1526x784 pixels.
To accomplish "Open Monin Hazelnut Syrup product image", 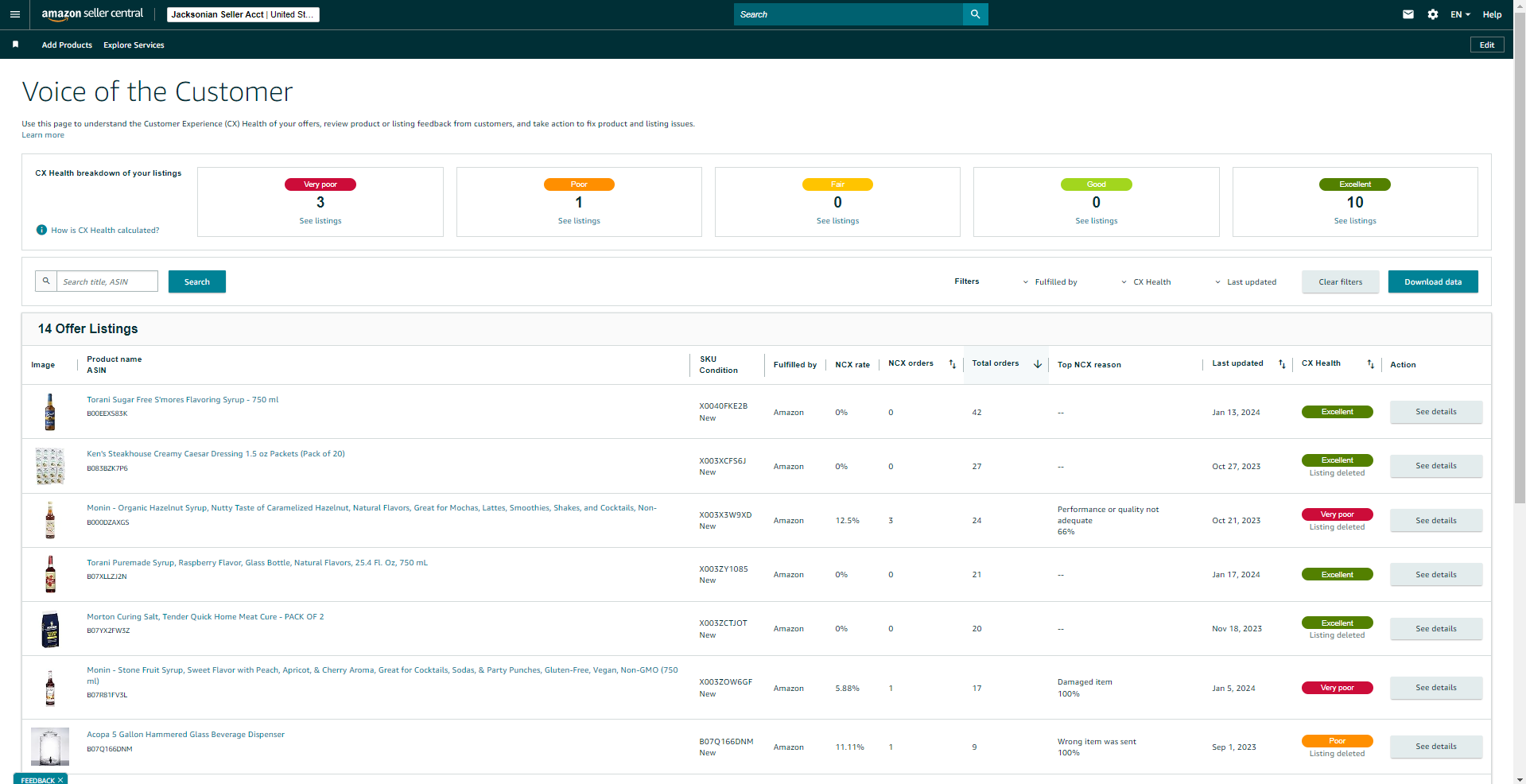I will 50,520.
